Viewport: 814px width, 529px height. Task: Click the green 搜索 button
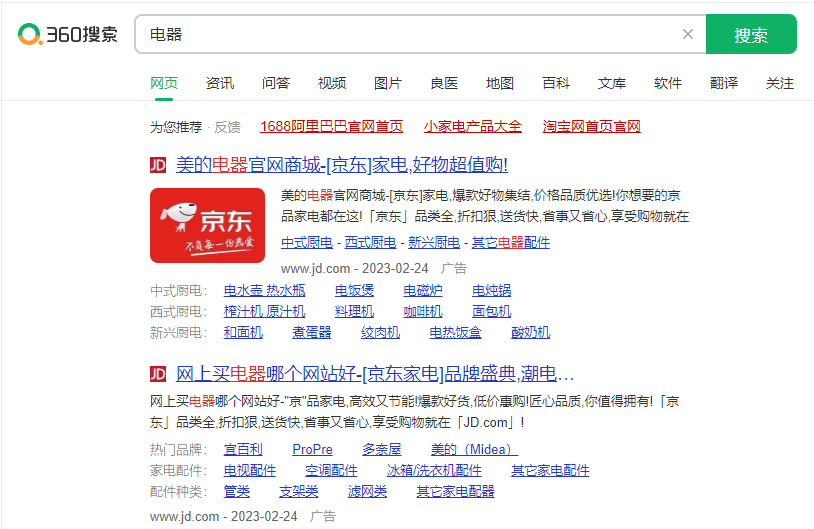(751, 34)
